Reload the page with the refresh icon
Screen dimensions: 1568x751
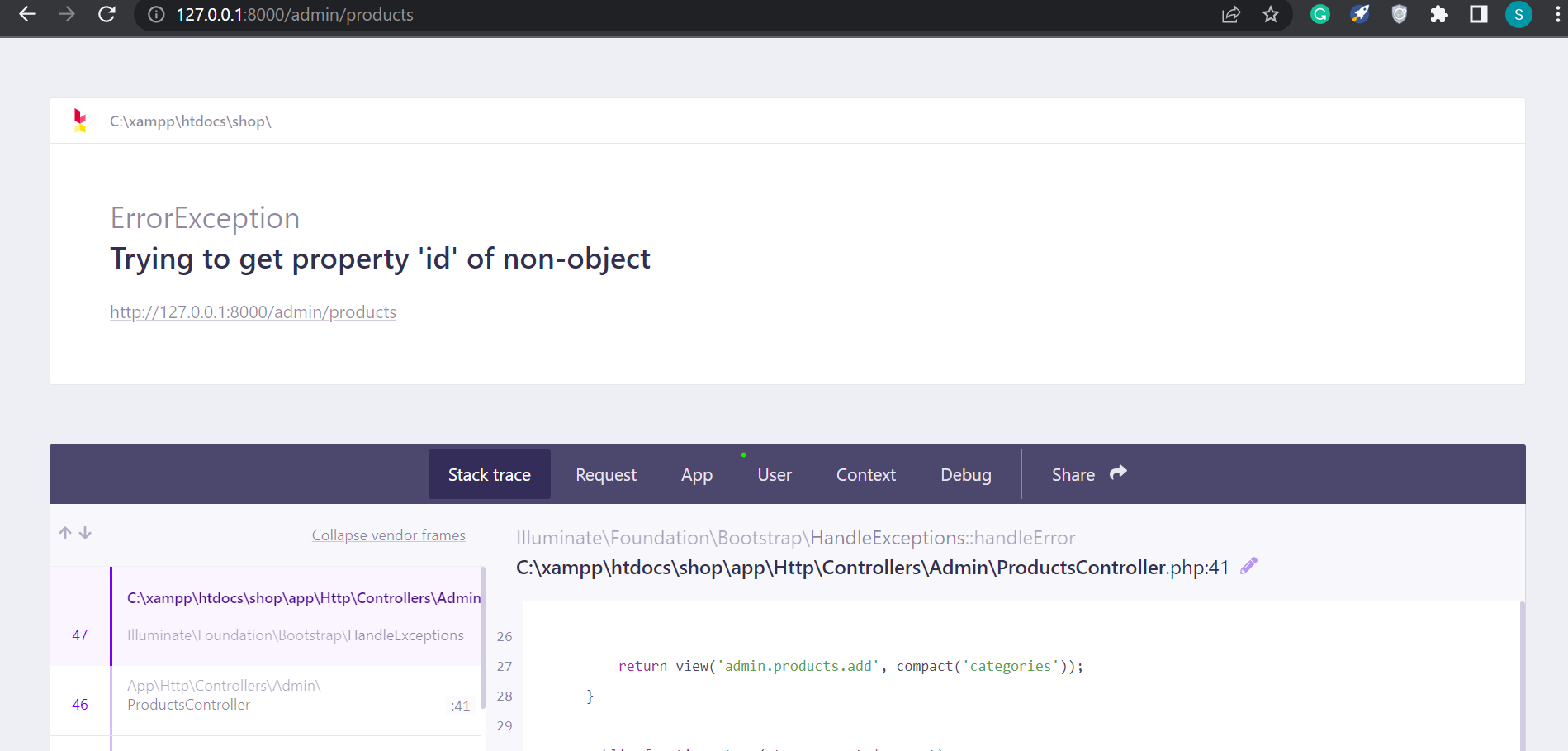(107, 14)
